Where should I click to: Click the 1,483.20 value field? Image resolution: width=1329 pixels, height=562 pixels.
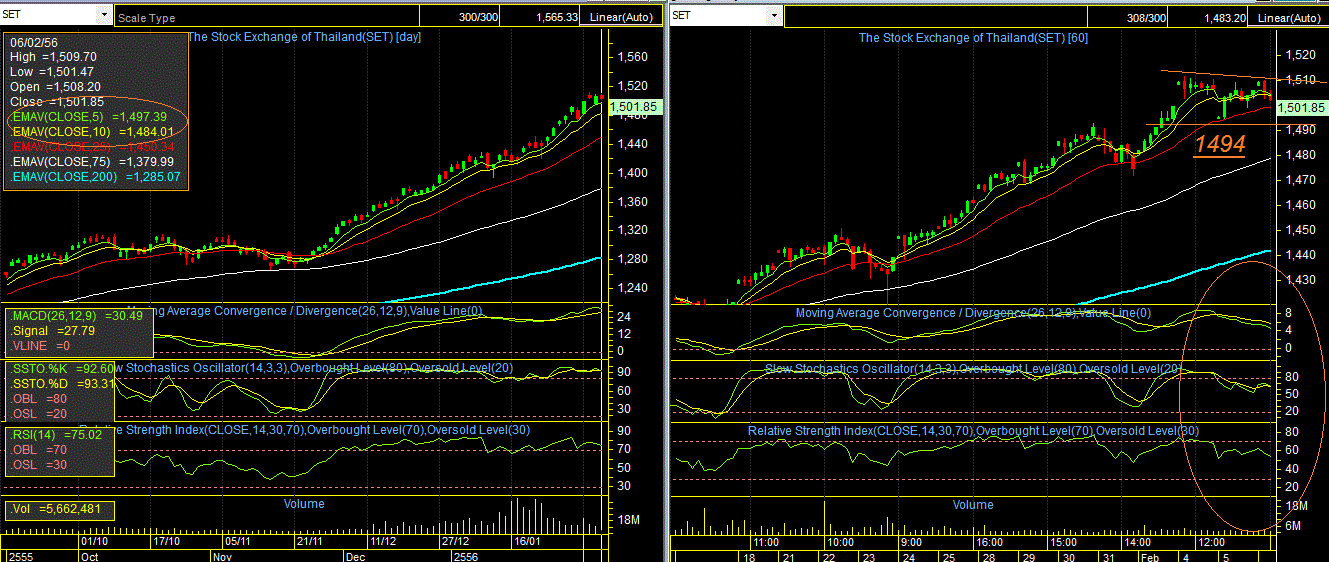tap(1224, 17)
